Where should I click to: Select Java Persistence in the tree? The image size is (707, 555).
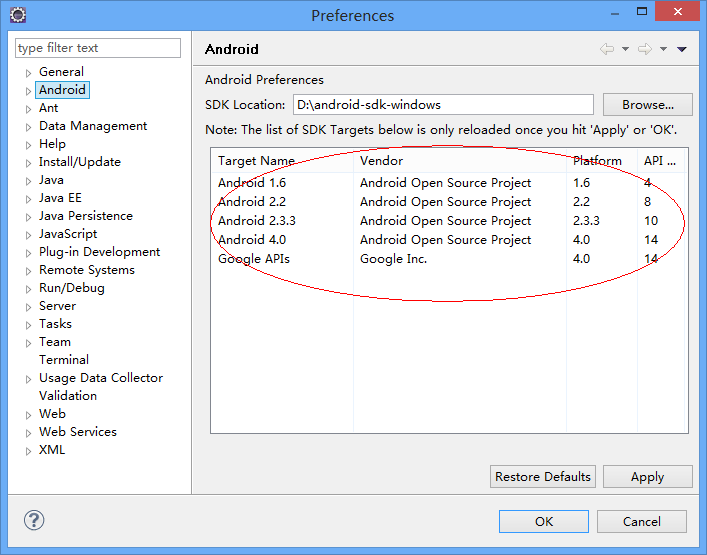(x=86, y=216)
